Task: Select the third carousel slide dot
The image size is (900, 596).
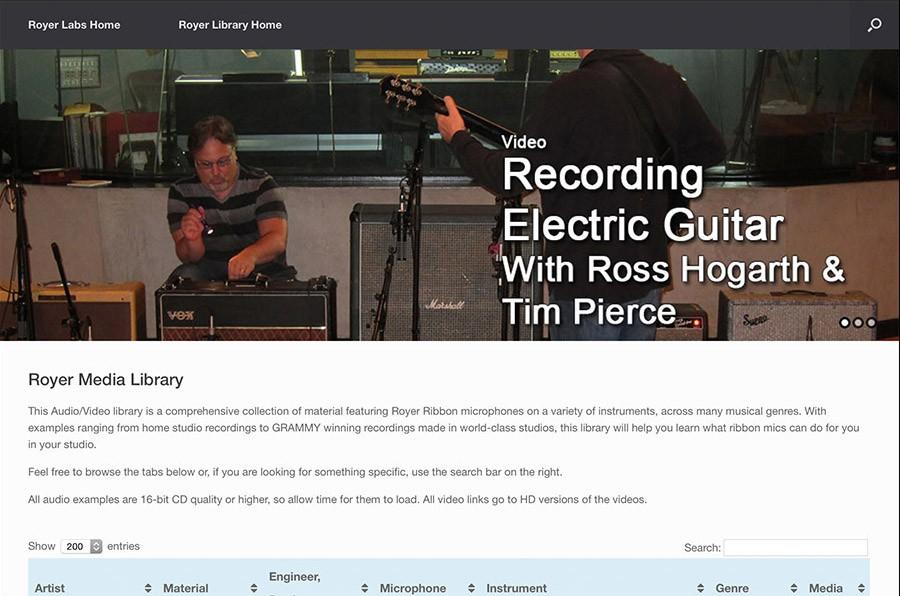Action: pyautogui.click(x=871, y=323)
